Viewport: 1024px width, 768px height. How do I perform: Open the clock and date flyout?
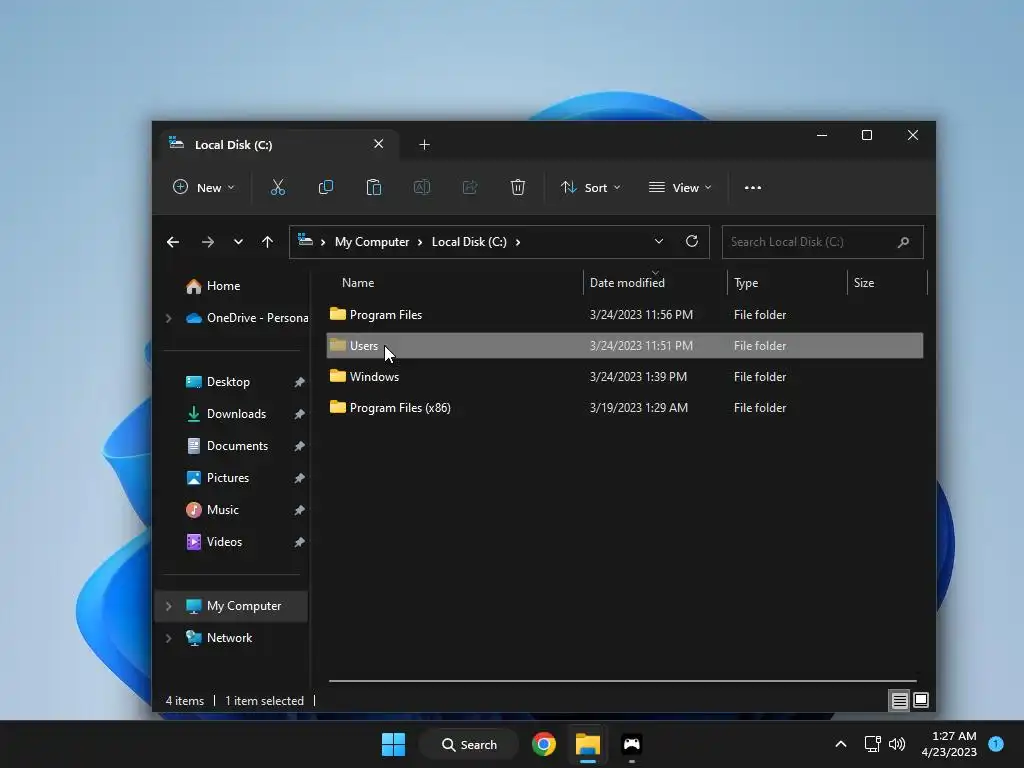pos(949,744)
